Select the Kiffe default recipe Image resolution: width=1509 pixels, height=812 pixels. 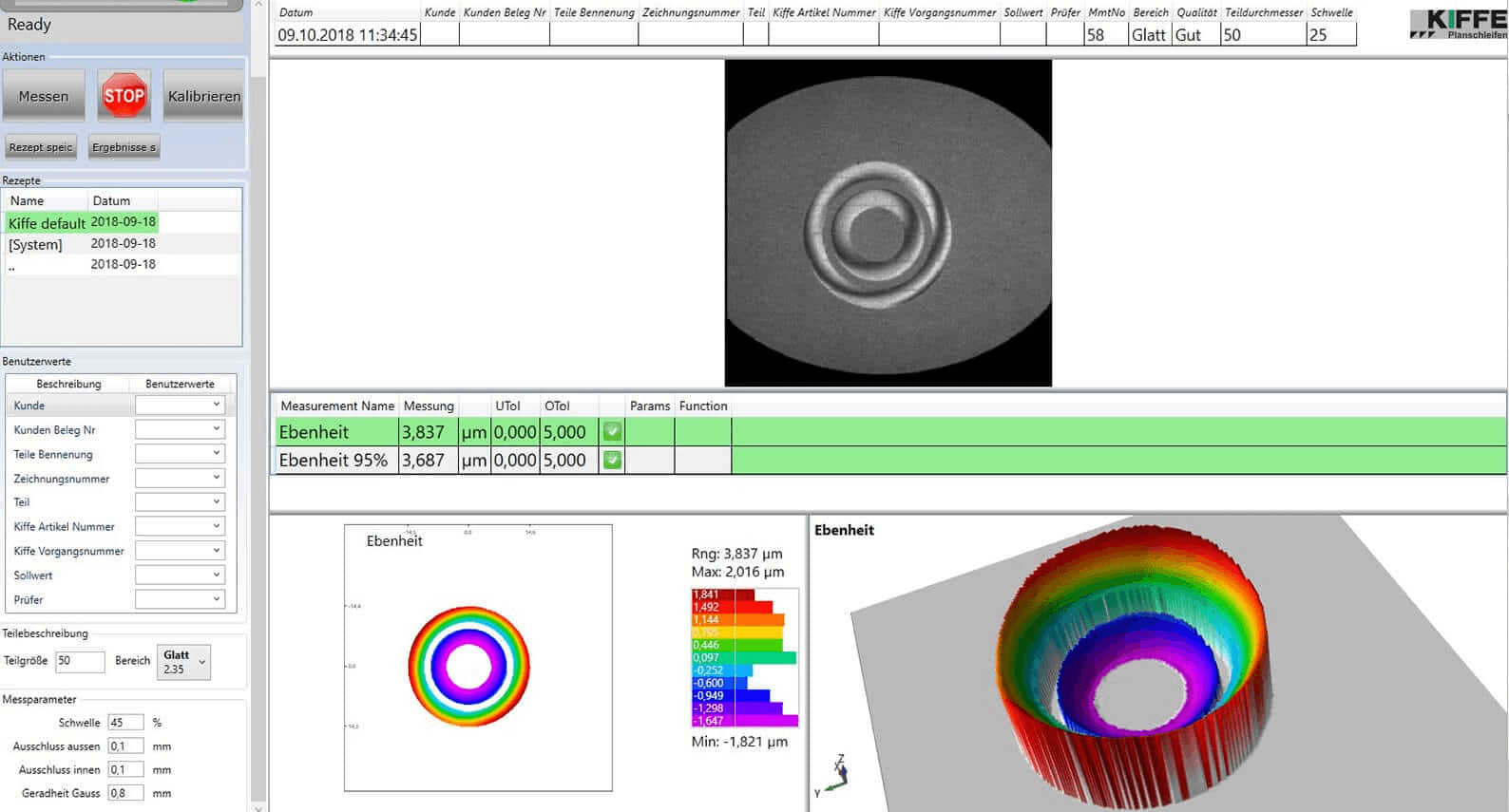tap(48, 223)
